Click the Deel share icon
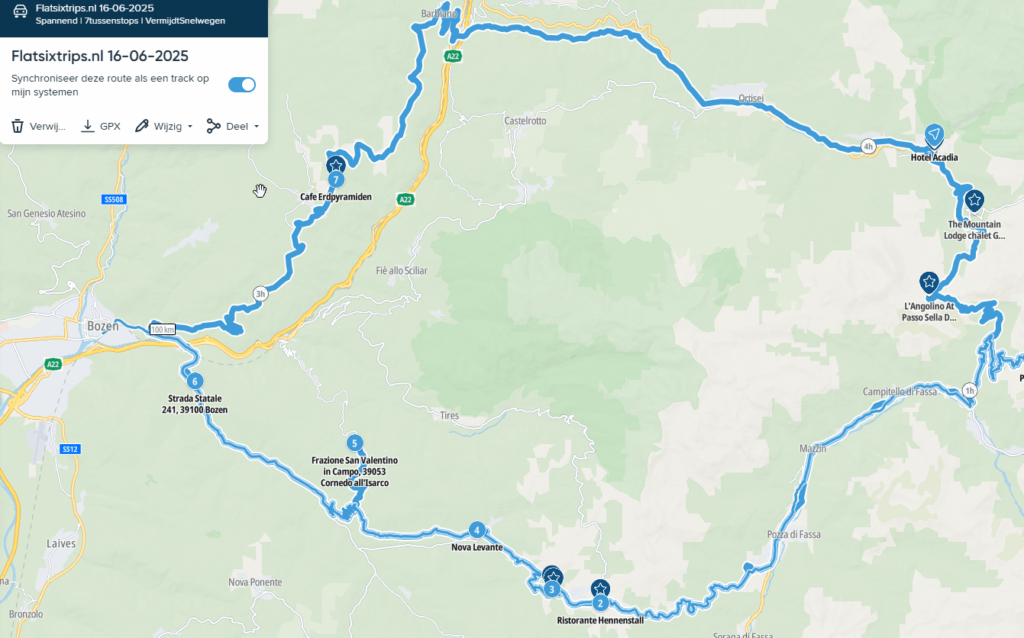The image size is (1024, 638). tap(213, 126)
